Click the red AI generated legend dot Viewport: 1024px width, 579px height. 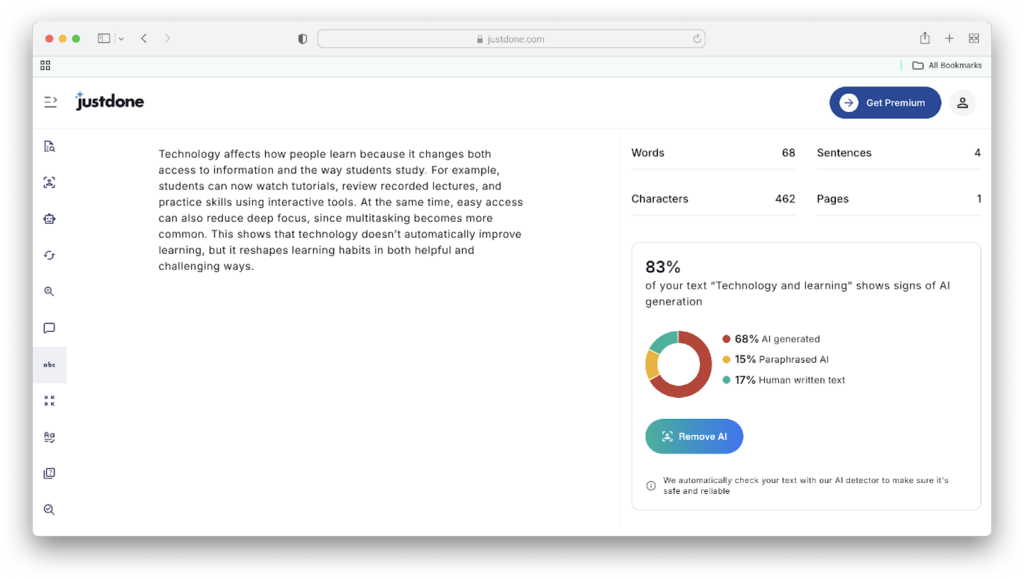click(x=726, y=339)
